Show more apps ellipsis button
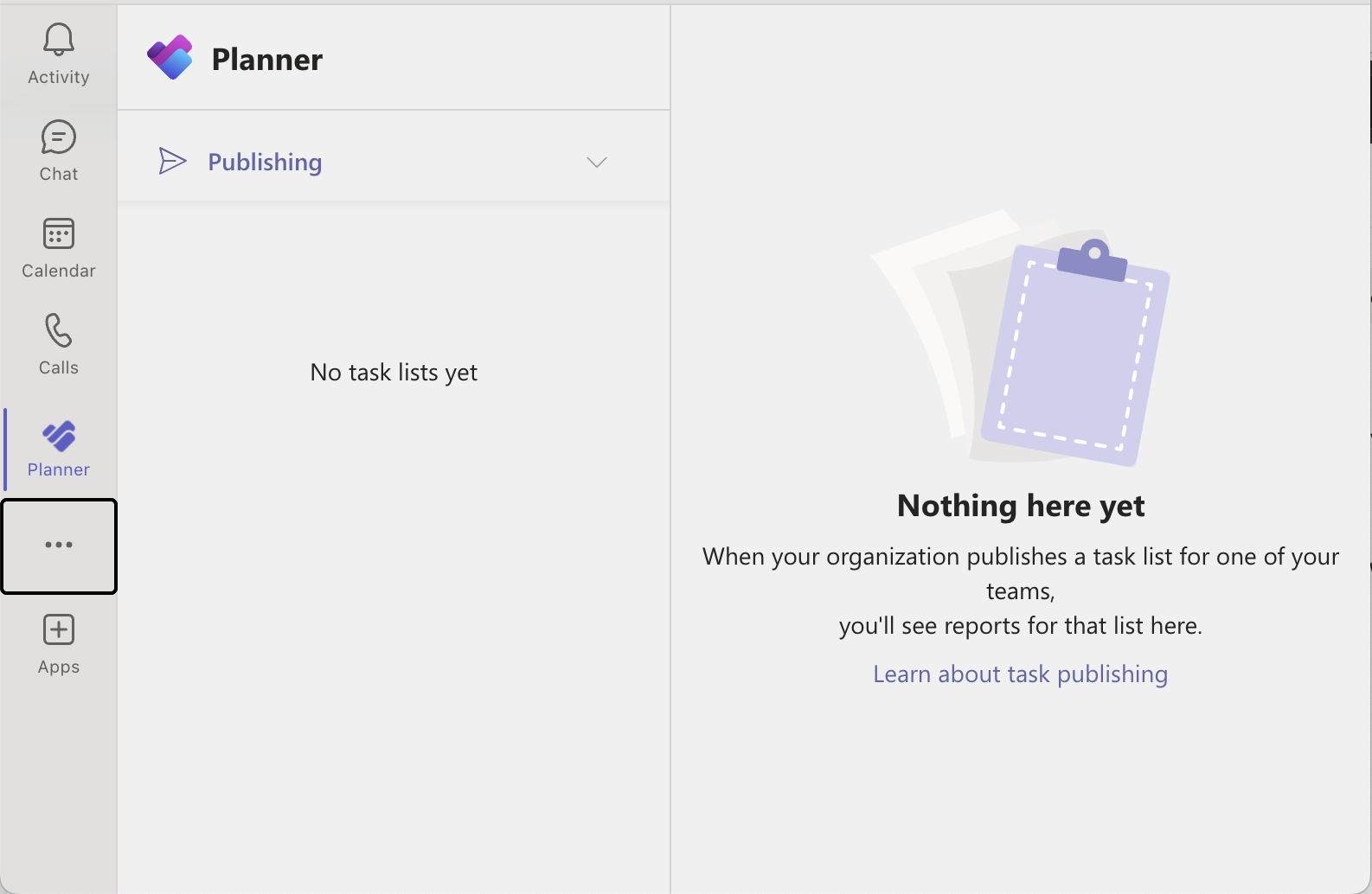1372x894 pixels. pyautogui.click(x=59, y=546)
